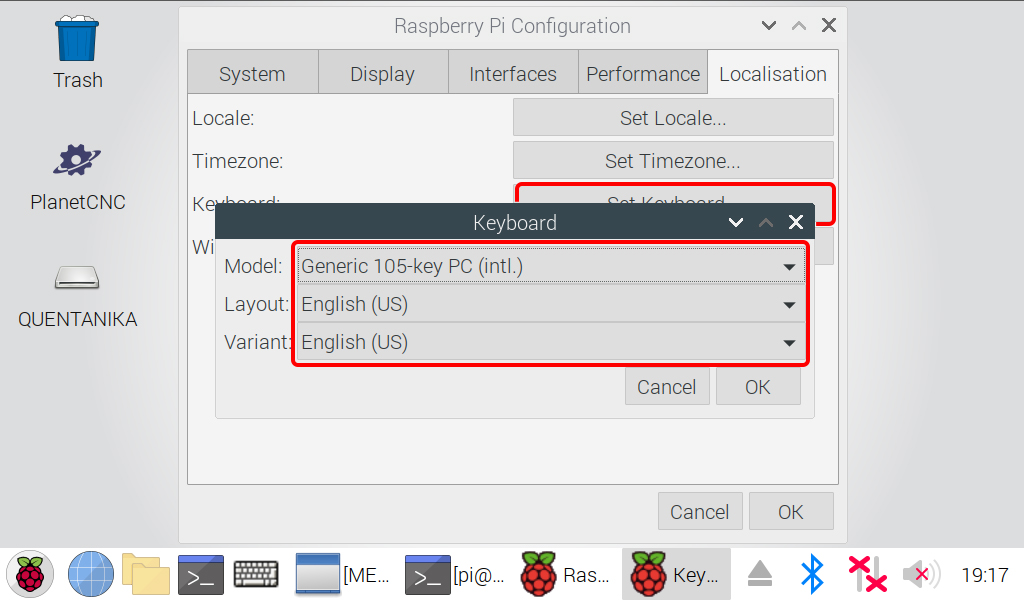Open the clock showing 19:17

[x=985, y=575]
